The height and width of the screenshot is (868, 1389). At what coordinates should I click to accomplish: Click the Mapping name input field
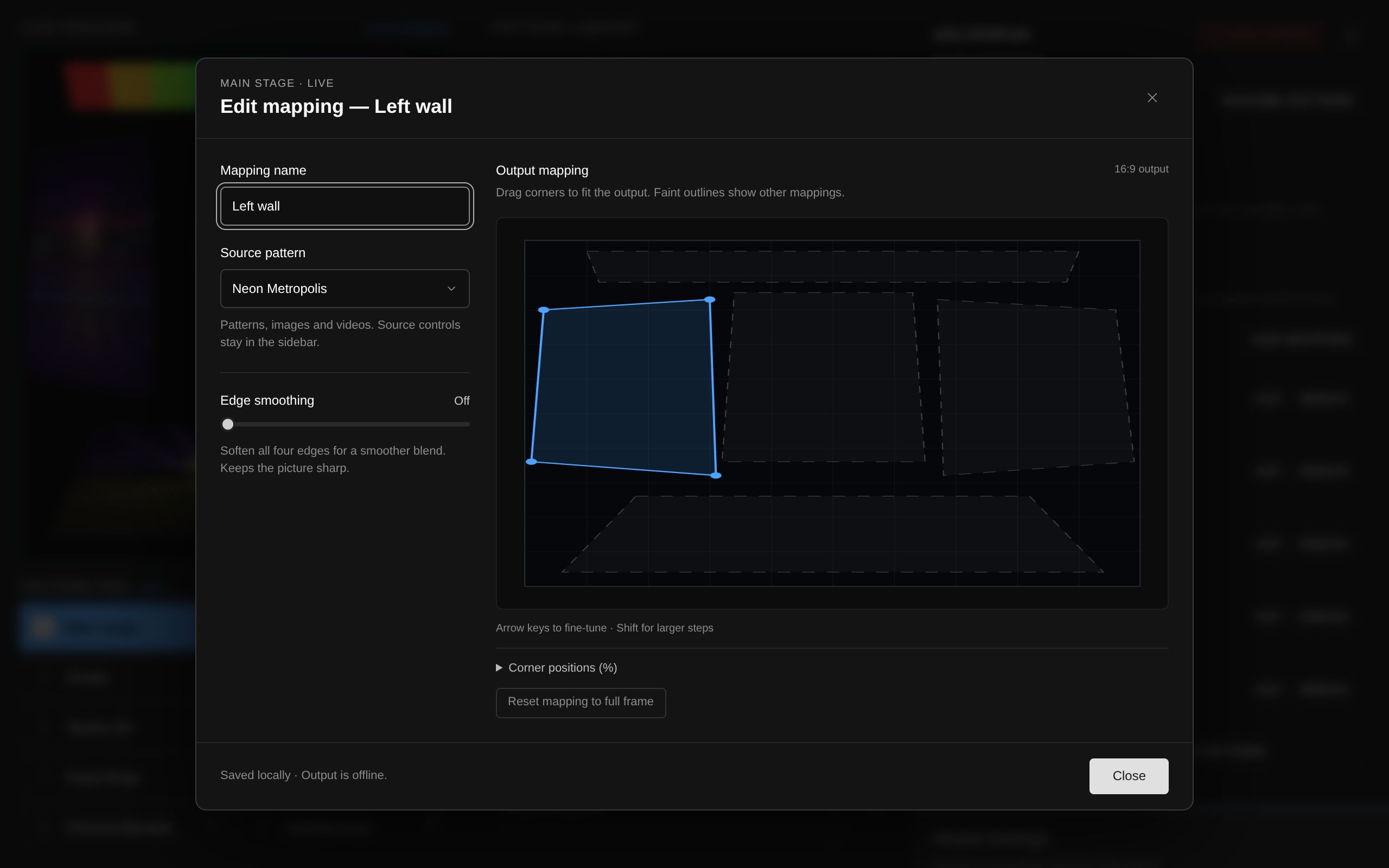(345, 206)
